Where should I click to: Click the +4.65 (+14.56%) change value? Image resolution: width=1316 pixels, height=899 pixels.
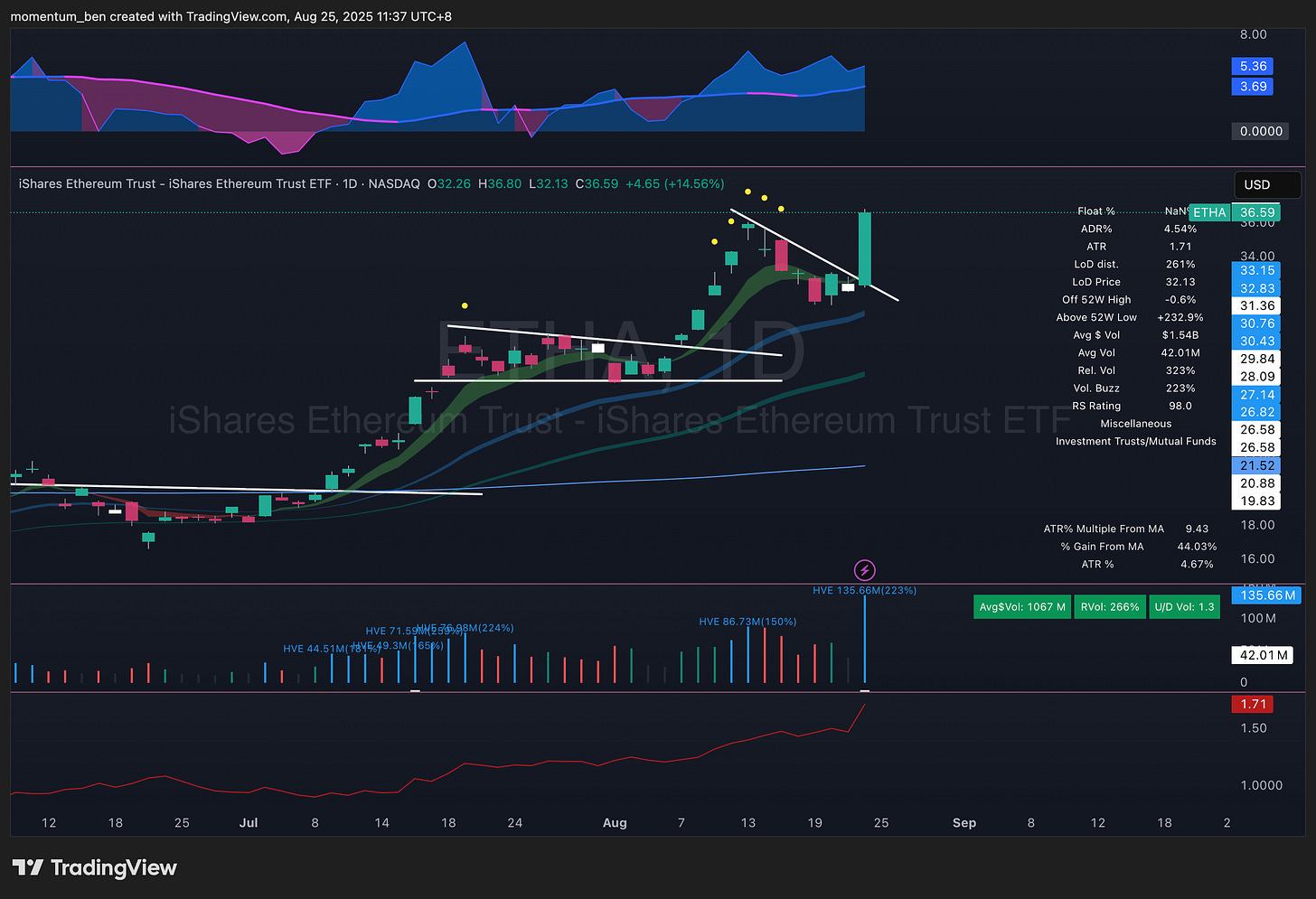click(674, 183)
